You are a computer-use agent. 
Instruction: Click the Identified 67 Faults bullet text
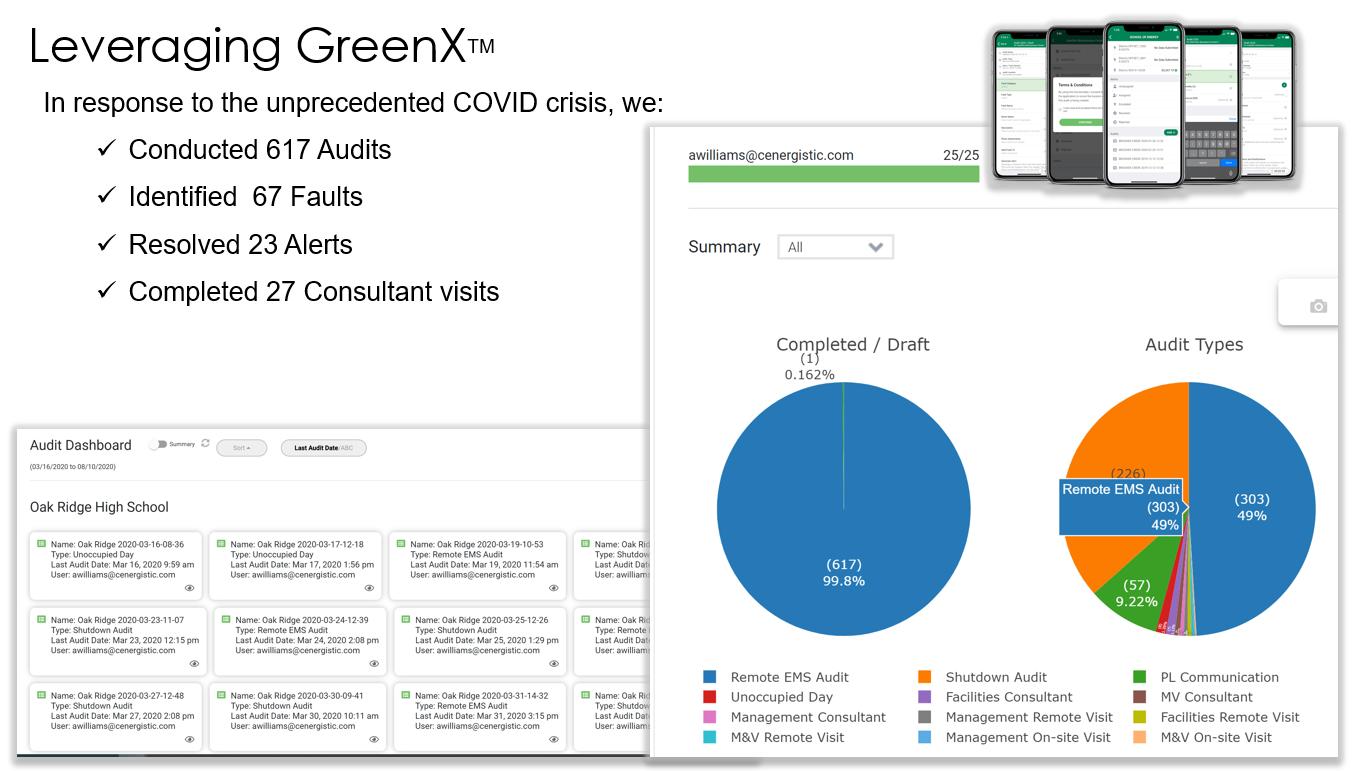[246, 197]
